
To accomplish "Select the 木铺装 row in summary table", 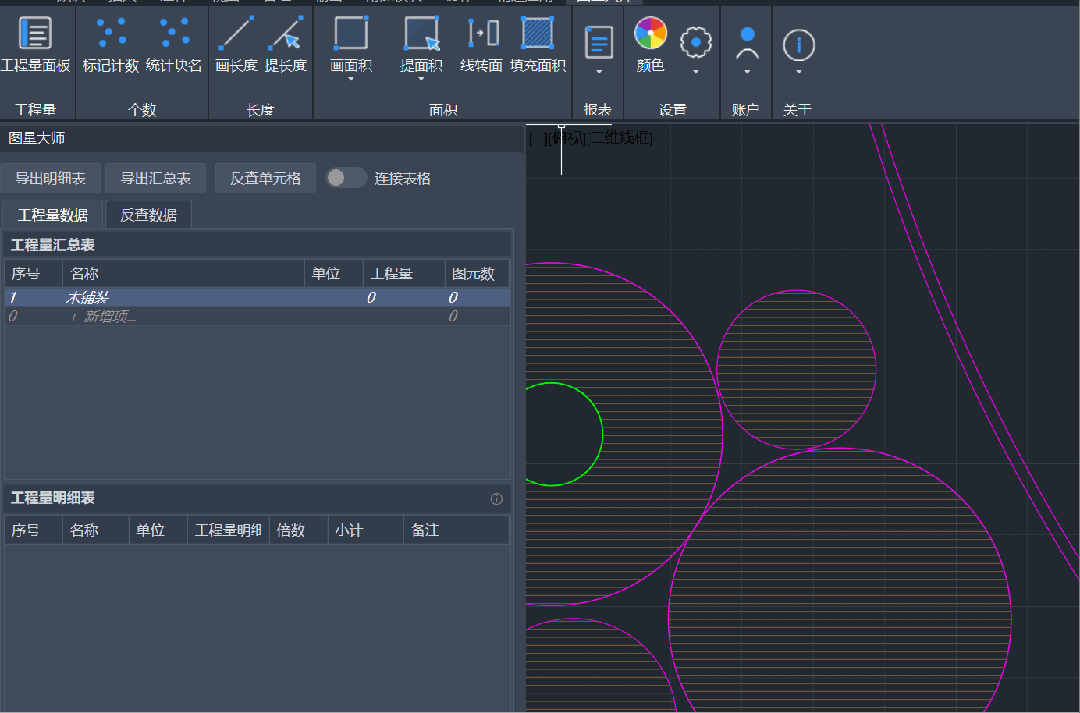I will (257, 298).
